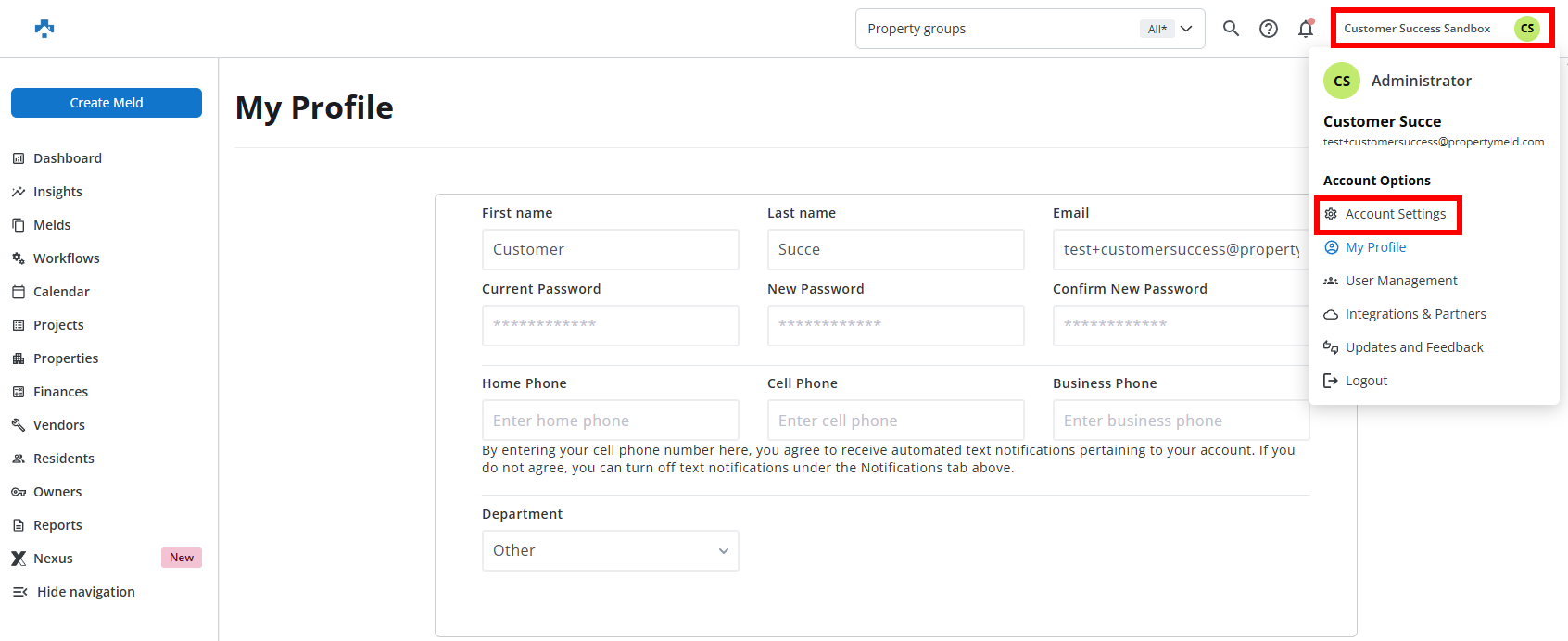Open Insights from the sidebar
This screenshot has width=1568, height=641.
57,192
